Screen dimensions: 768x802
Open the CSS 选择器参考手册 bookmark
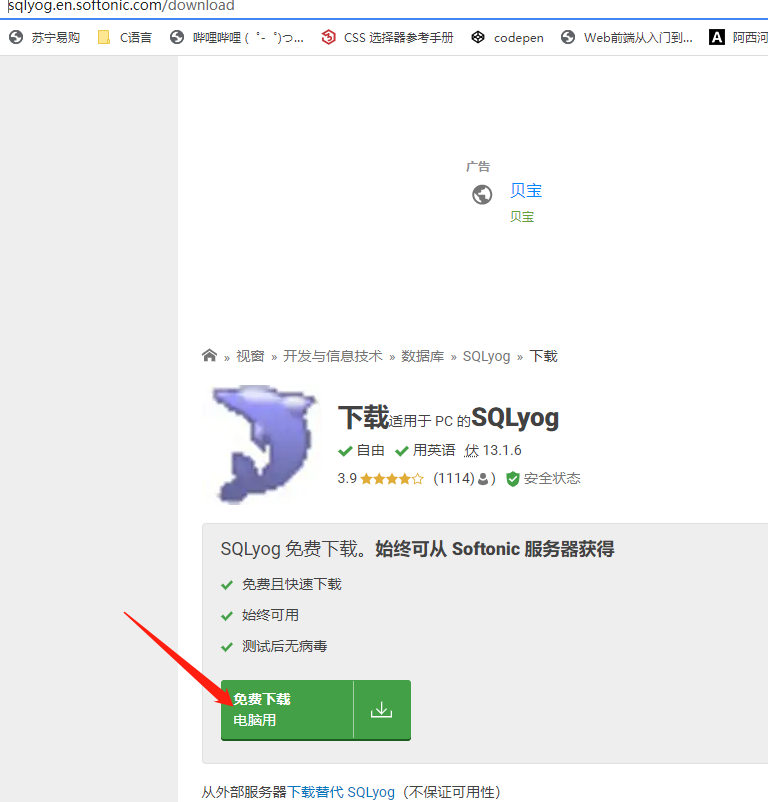(387, 37)
